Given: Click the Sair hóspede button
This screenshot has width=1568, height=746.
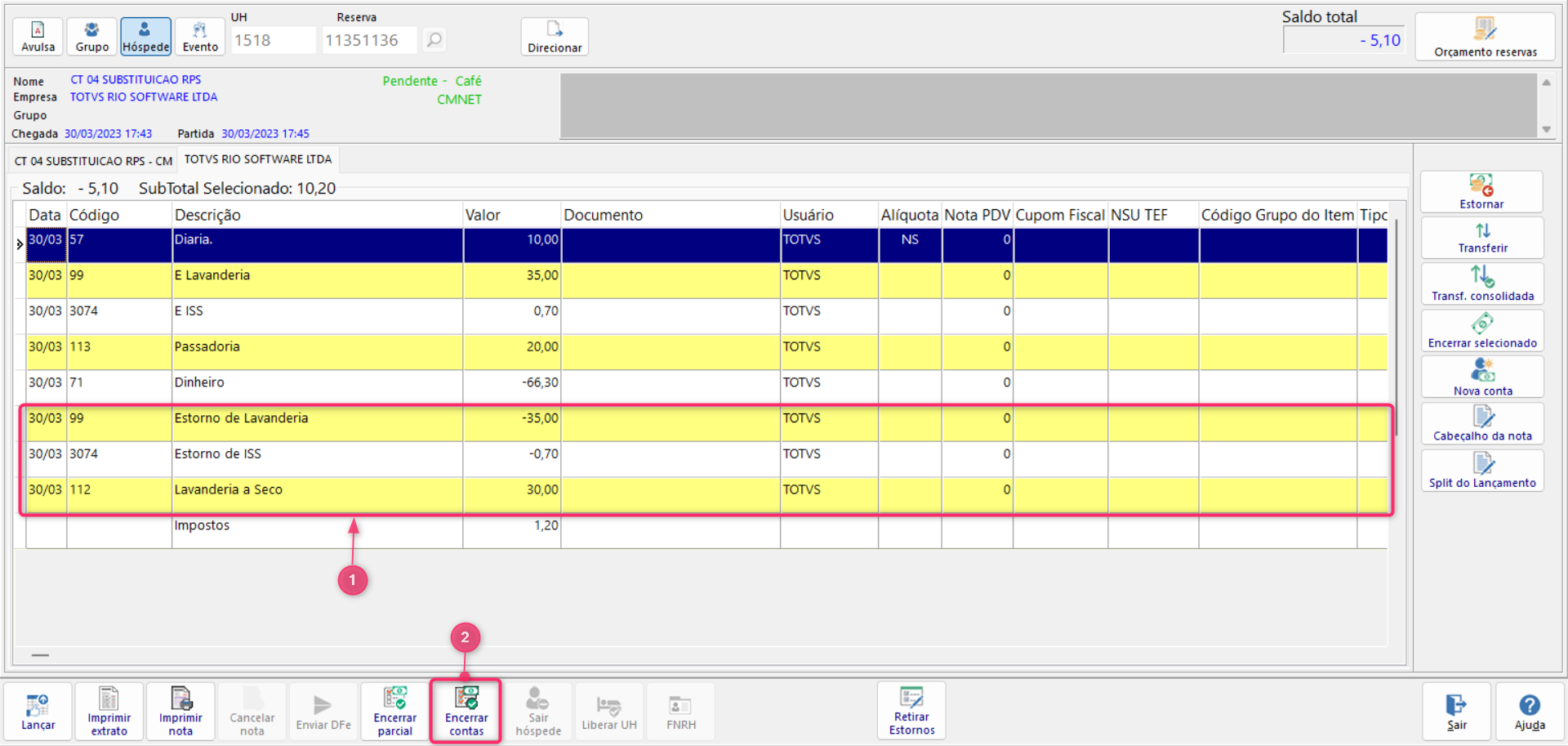Looking at the screenshot, I should (538, 712).
